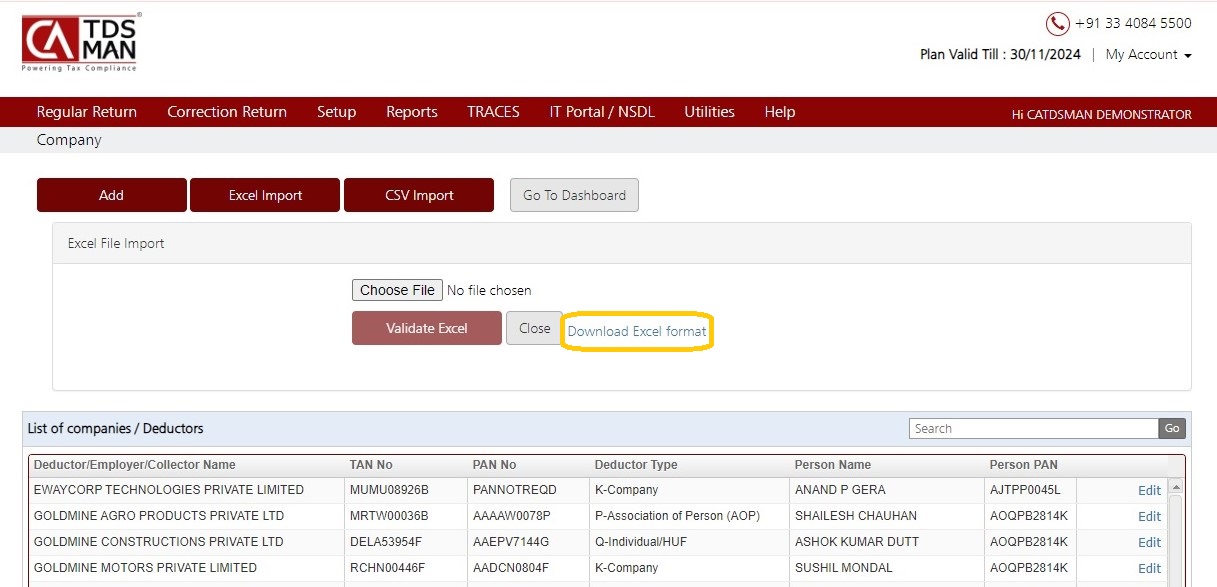Click the Plan Valid Till date text
Viewport: 1217px width, 587px height.
[x=1000, y=55]
